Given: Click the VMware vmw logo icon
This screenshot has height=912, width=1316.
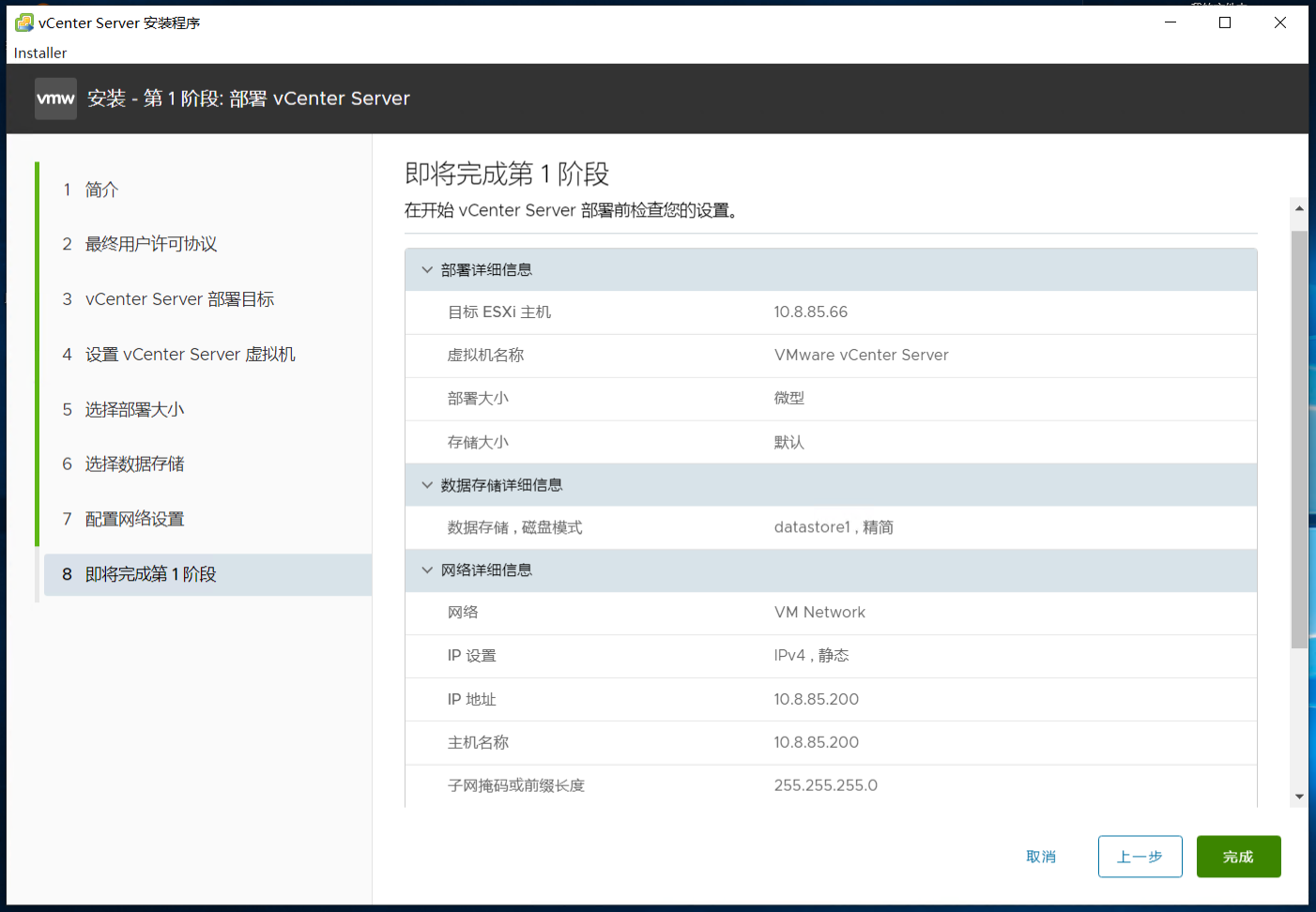Looking at the screenshot, I should click(54, 98).
